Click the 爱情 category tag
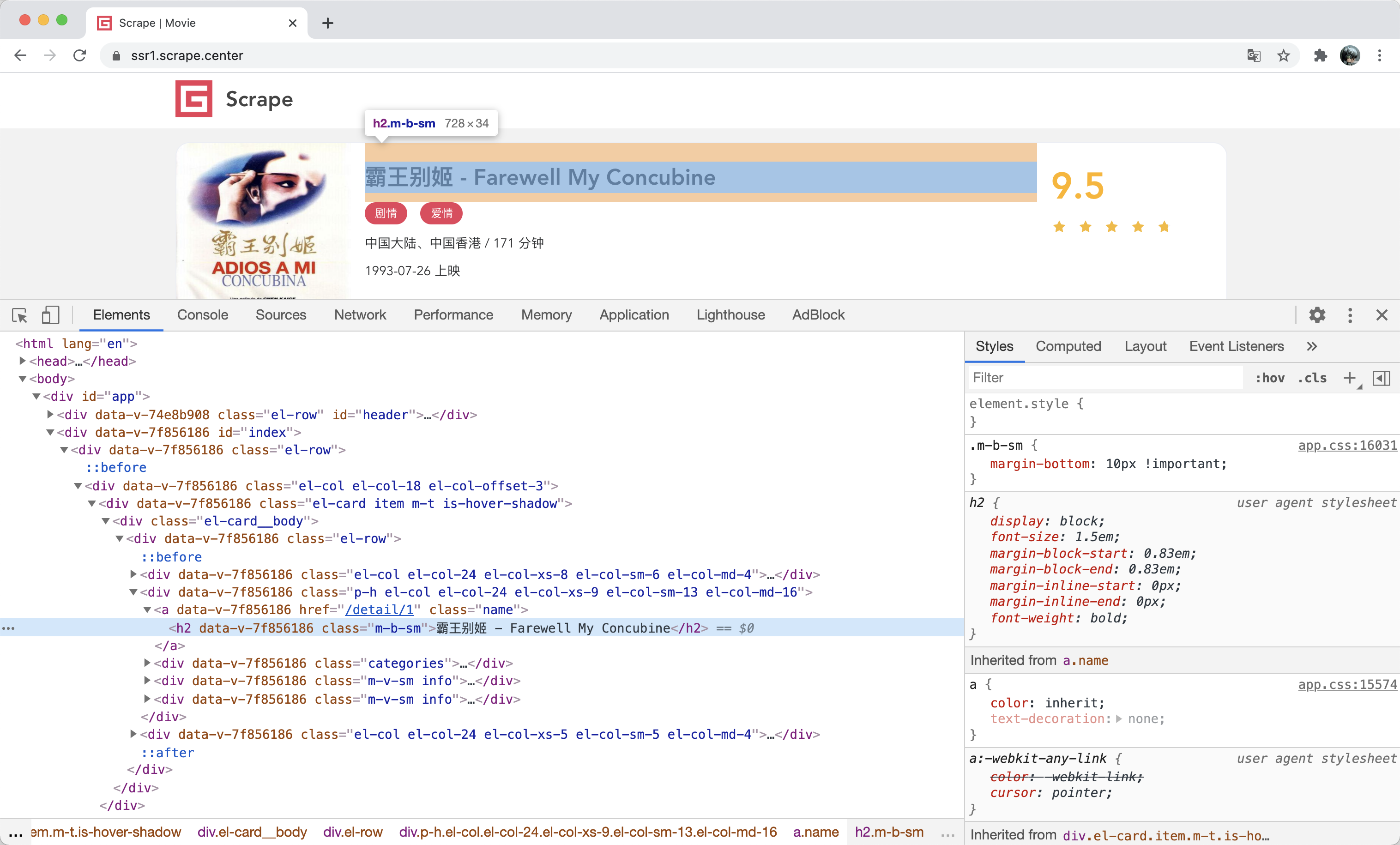The image size is (1400, 845). (441, 213)
